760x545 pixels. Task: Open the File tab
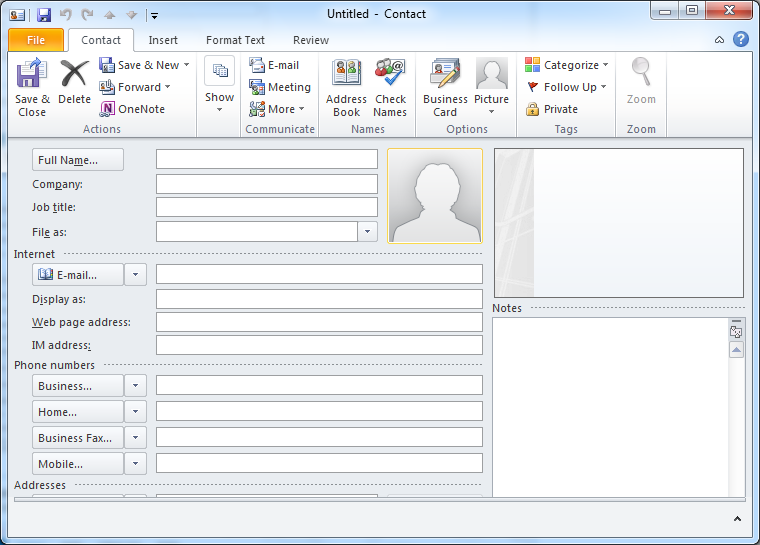(36, 40)
